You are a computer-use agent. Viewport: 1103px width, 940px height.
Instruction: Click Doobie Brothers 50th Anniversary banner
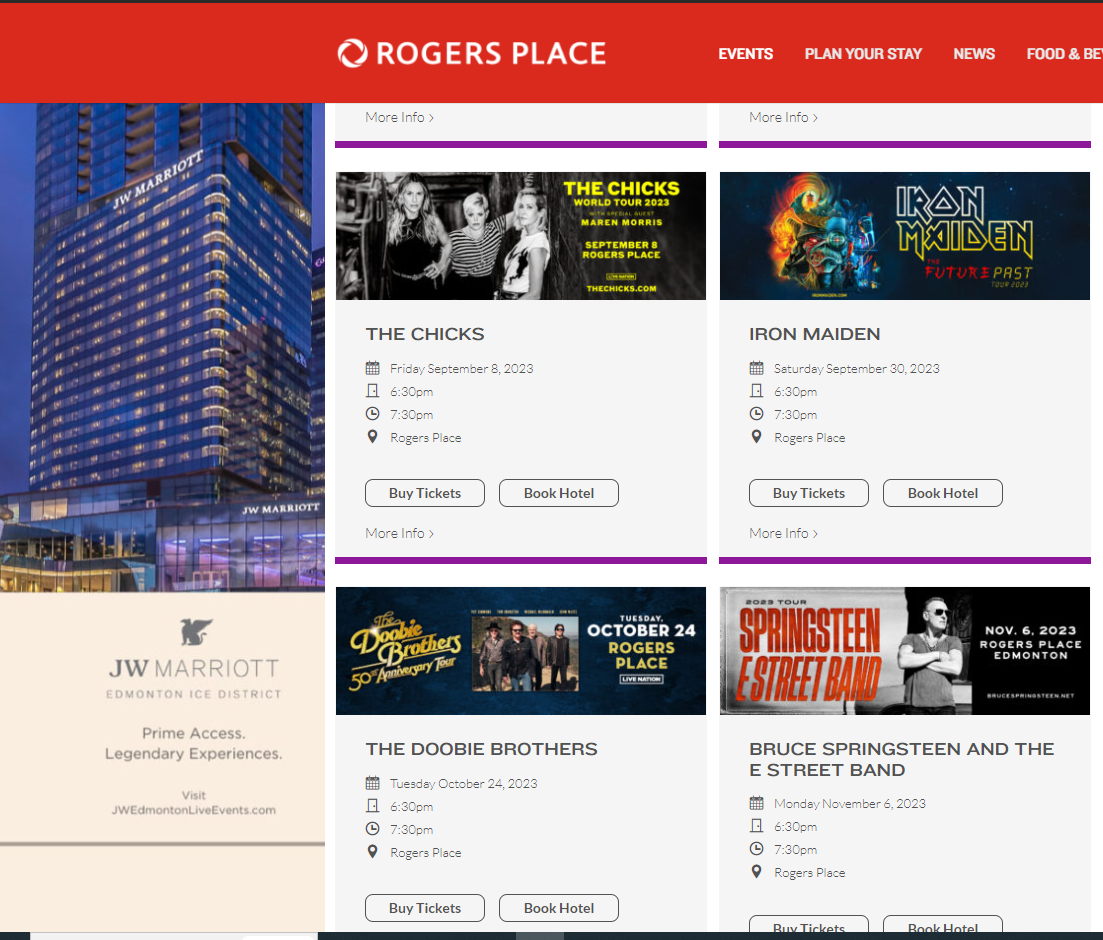(x=521, y=651)
